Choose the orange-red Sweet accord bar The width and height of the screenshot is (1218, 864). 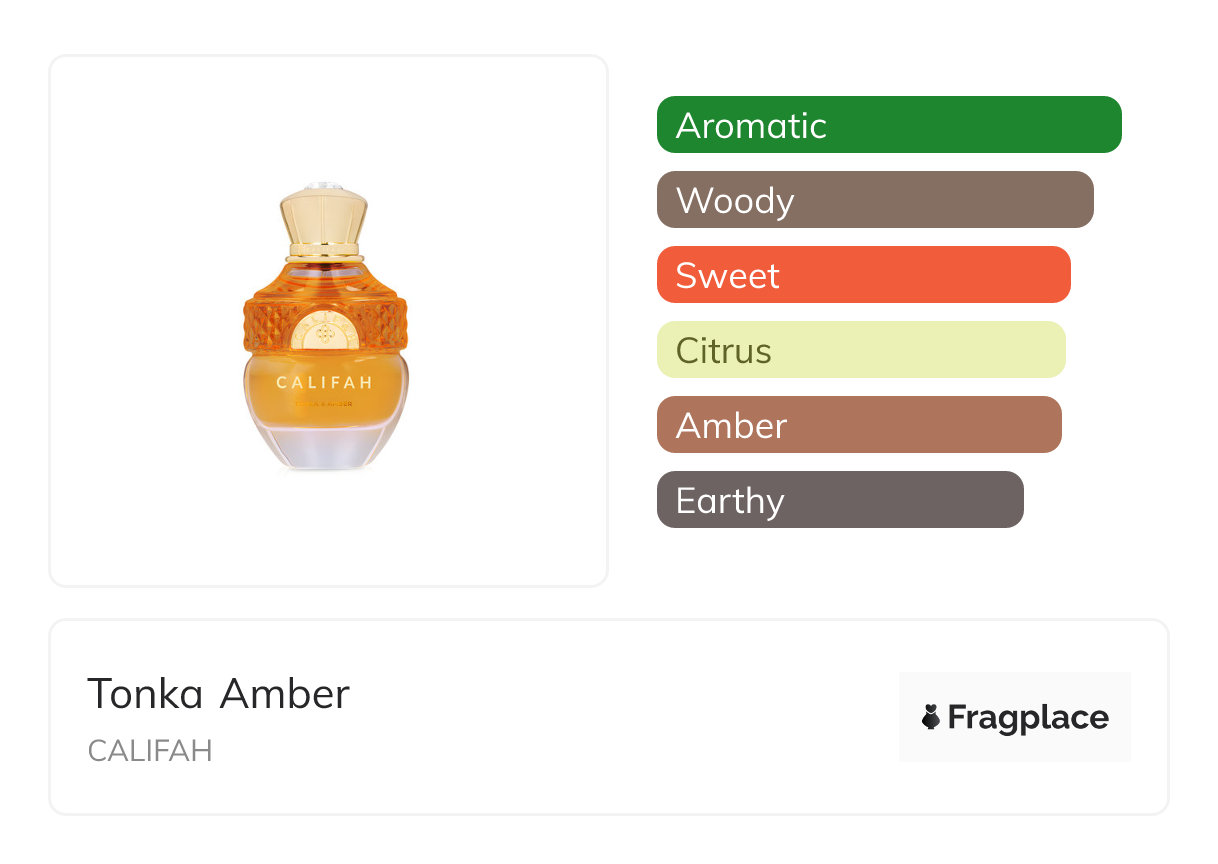click(x=863, y=275)
